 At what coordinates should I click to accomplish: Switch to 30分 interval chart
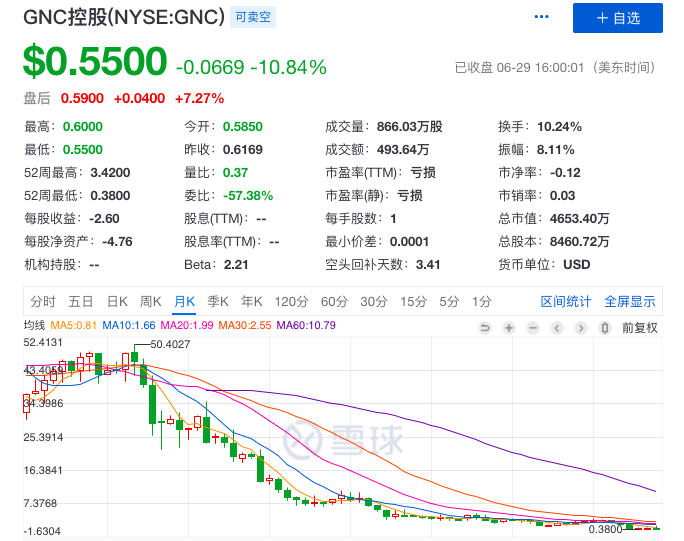pyautogui.click(x=374, y=301)
